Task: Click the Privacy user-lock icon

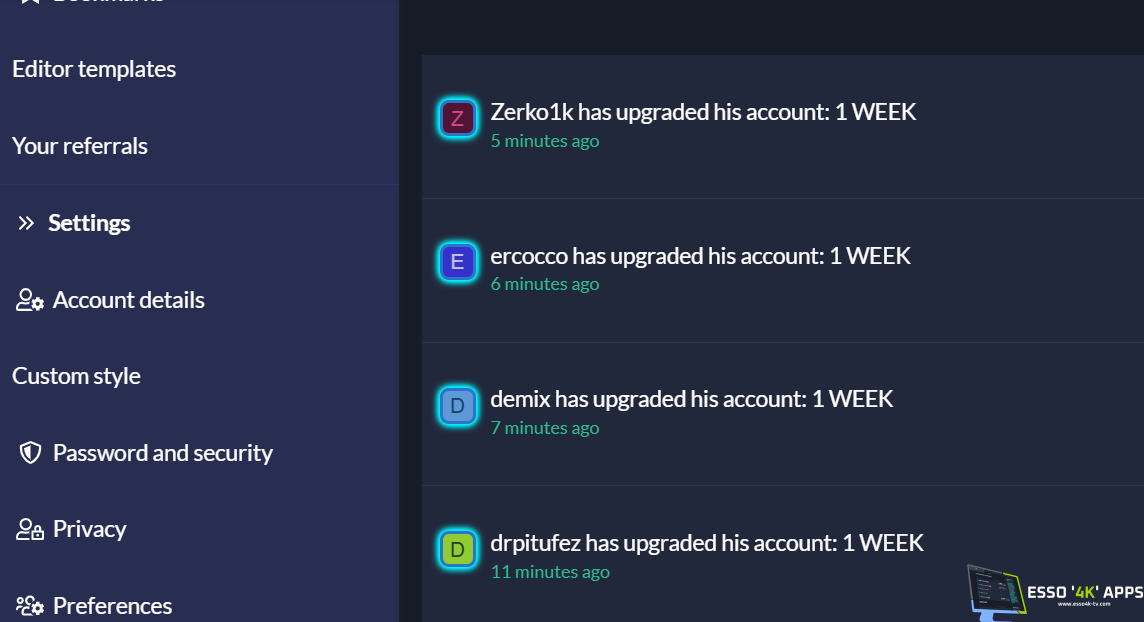Action: [30, 529]
